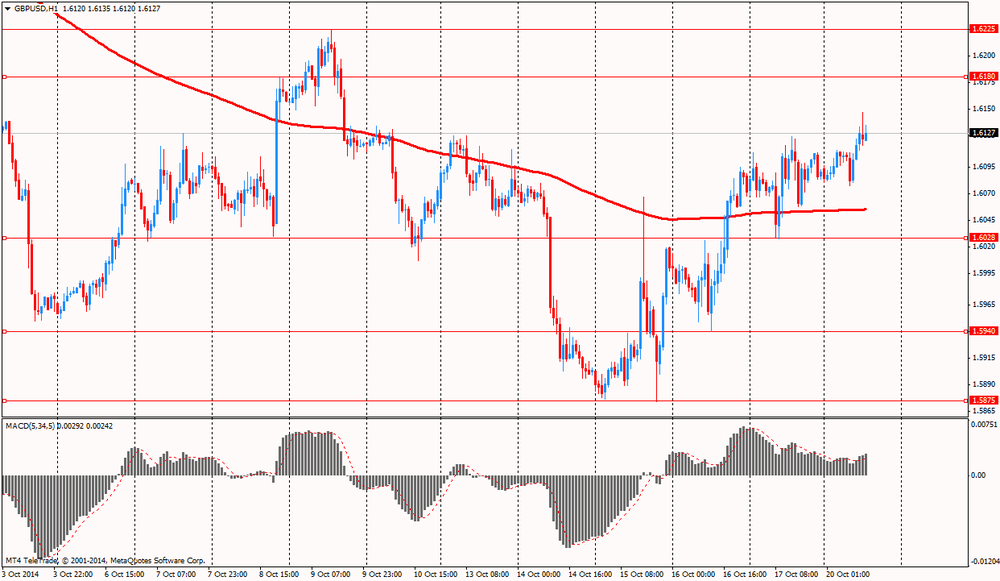Click the 1.6095 price scale value
The height and width of the screenshot is (581, 1000).
(983, 166)
